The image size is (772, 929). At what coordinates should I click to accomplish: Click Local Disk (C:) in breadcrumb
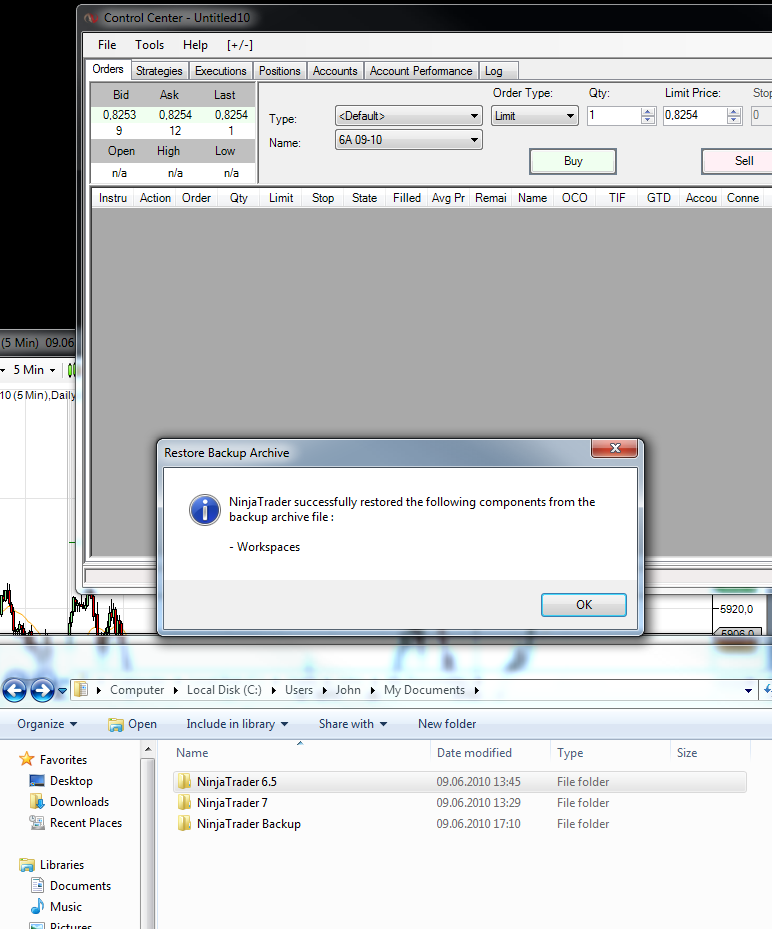click(x=224, y=690)
